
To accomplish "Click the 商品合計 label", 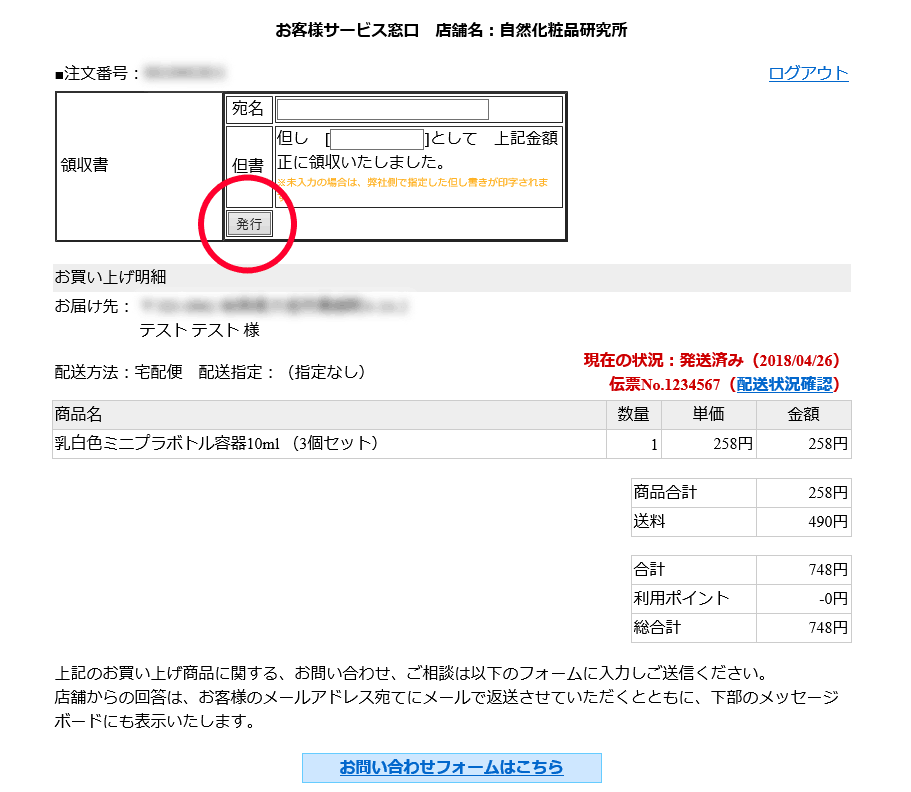I will point(665,492).
